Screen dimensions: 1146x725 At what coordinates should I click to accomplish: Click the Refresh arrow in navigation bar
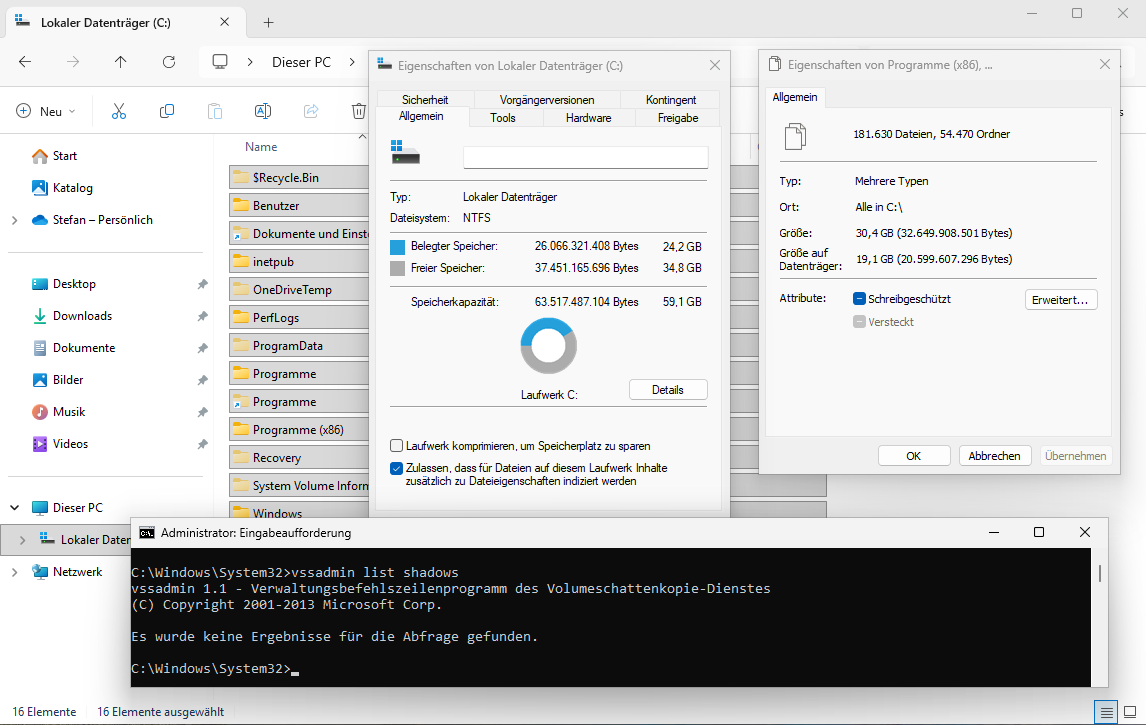click(x=169, y=62)
